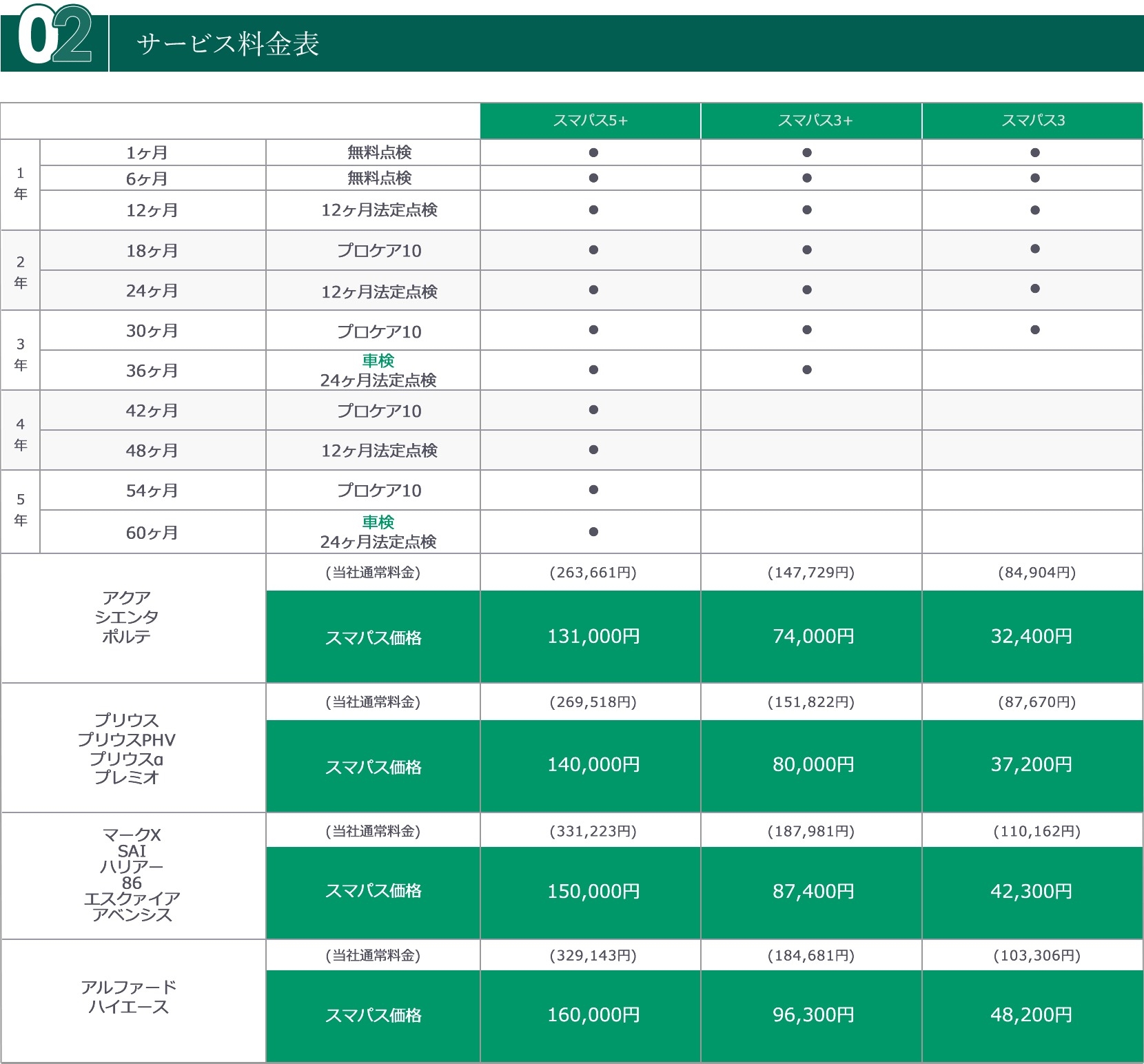Click the (103,306円) regular price
This screenshot has height=1064, width=1144.
(x=1037, y=956)
